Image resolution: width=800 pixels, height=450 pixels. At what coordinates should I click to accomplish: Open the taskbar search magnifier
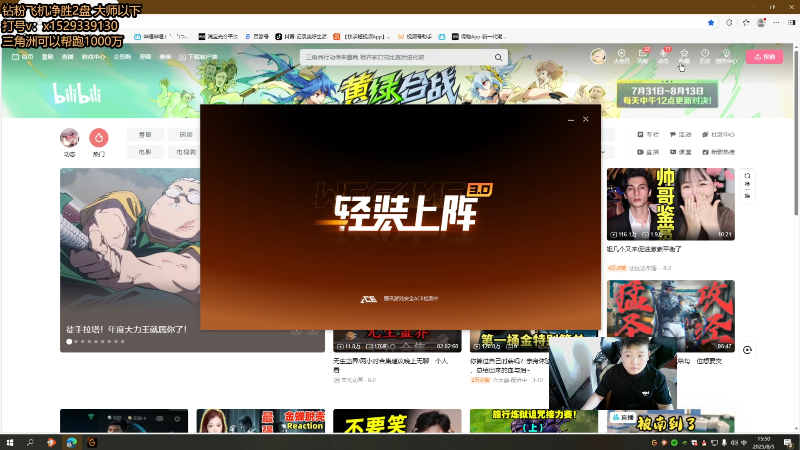click(30, 442)
